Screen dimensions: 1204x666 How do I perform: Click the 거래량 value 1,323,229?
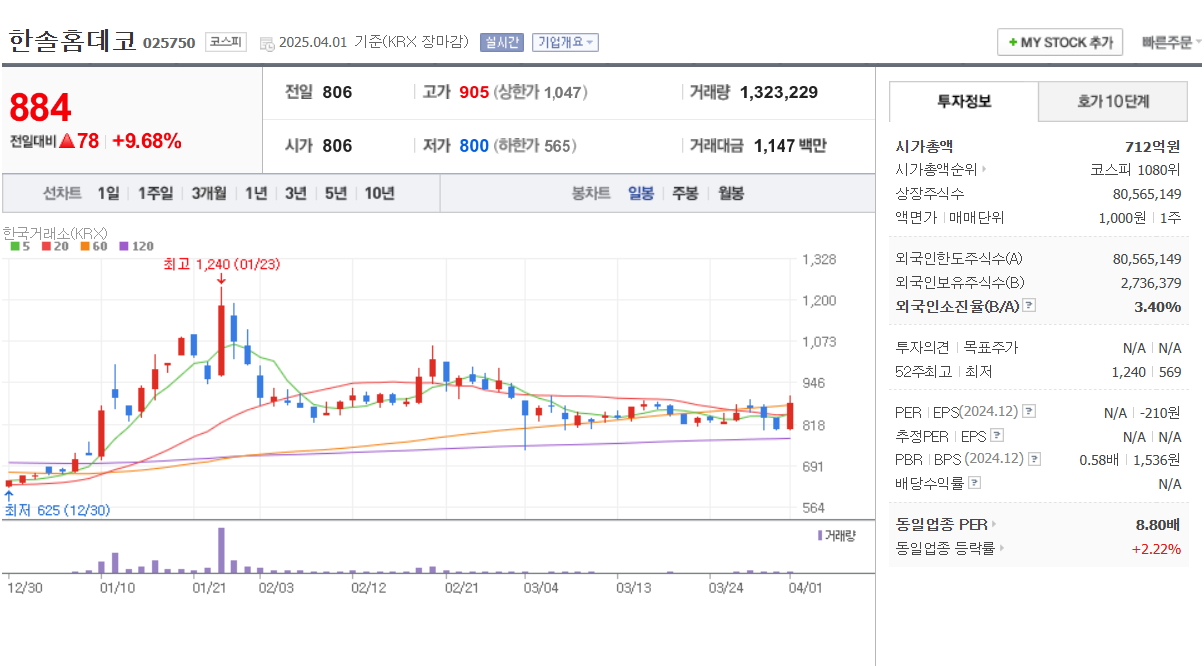pyautogui.click(x=779, y=92)
